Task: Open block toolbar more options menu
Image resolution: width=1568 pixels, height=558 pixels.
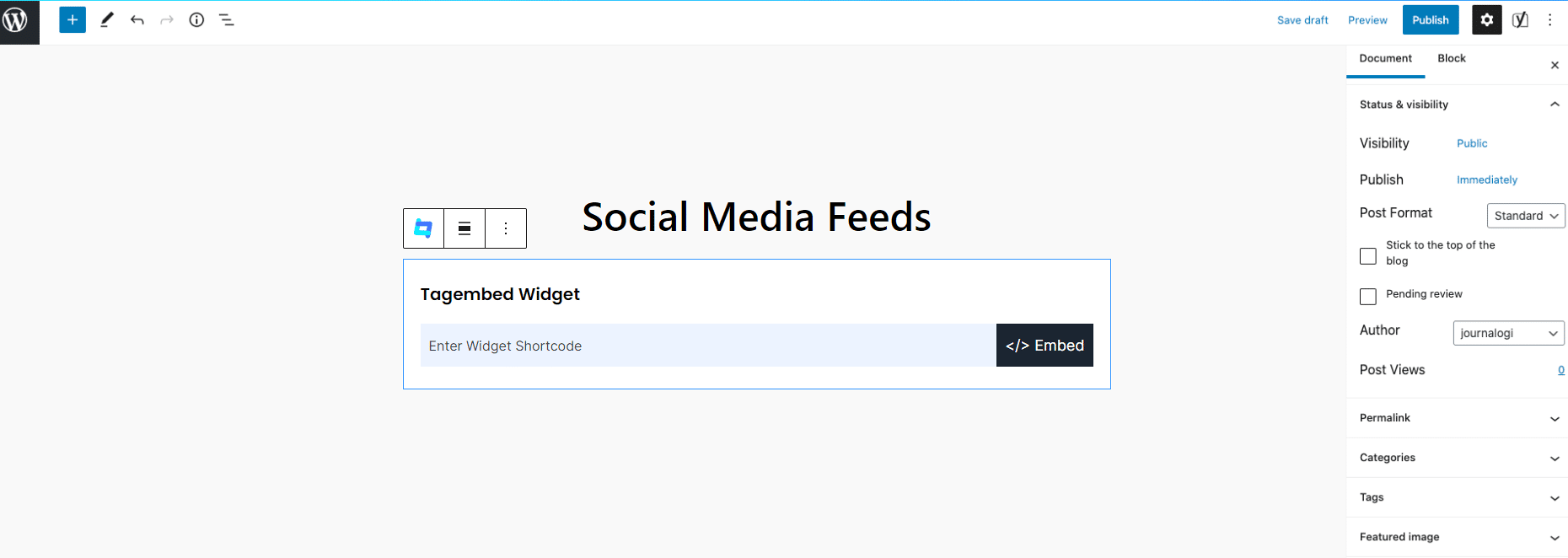Action: (506, 228)
